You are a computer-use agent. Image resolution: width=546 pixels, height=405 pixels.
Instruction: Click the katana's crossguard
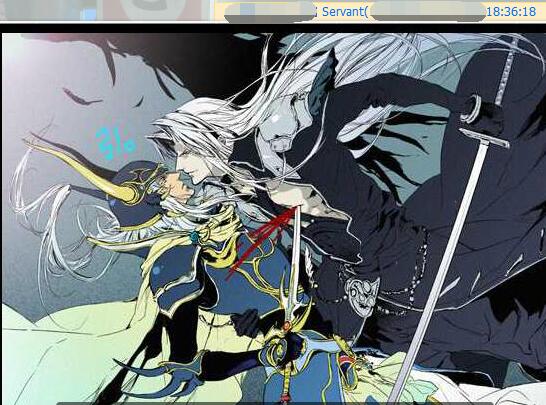click(484, 137)
